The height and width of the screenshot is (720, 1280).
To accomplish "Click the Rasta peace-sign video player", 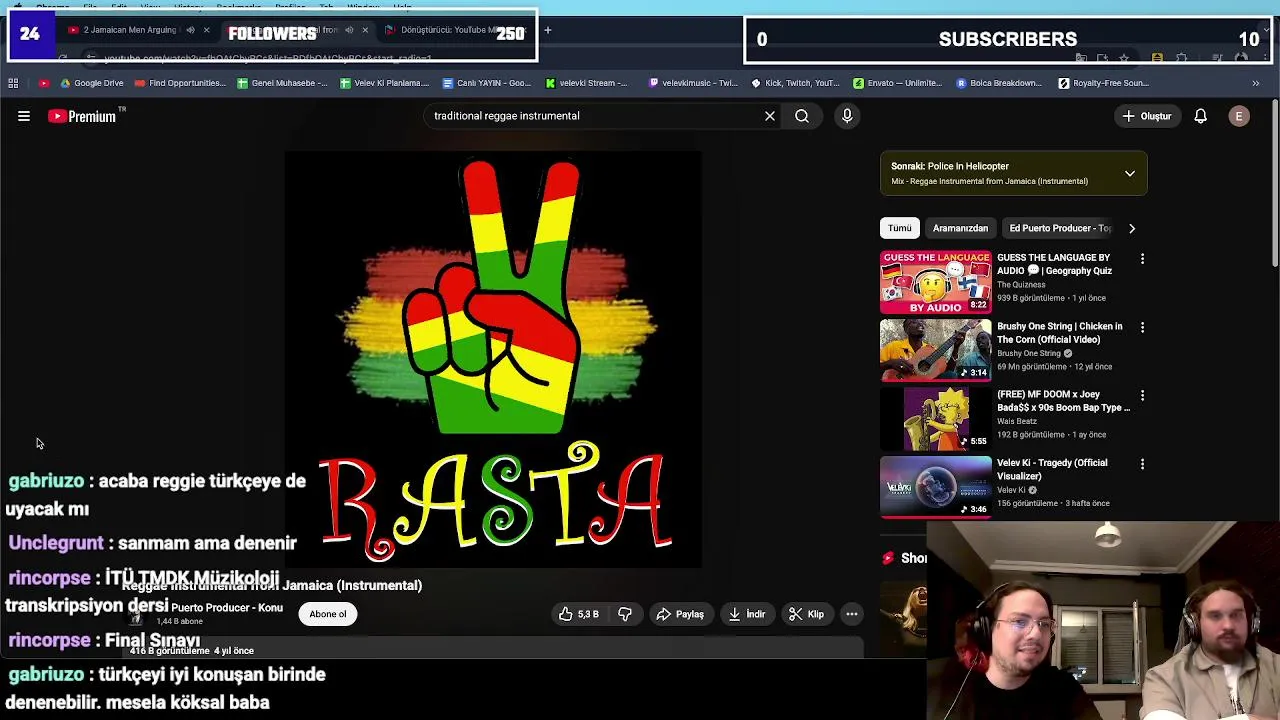I will tap(493, 359).
